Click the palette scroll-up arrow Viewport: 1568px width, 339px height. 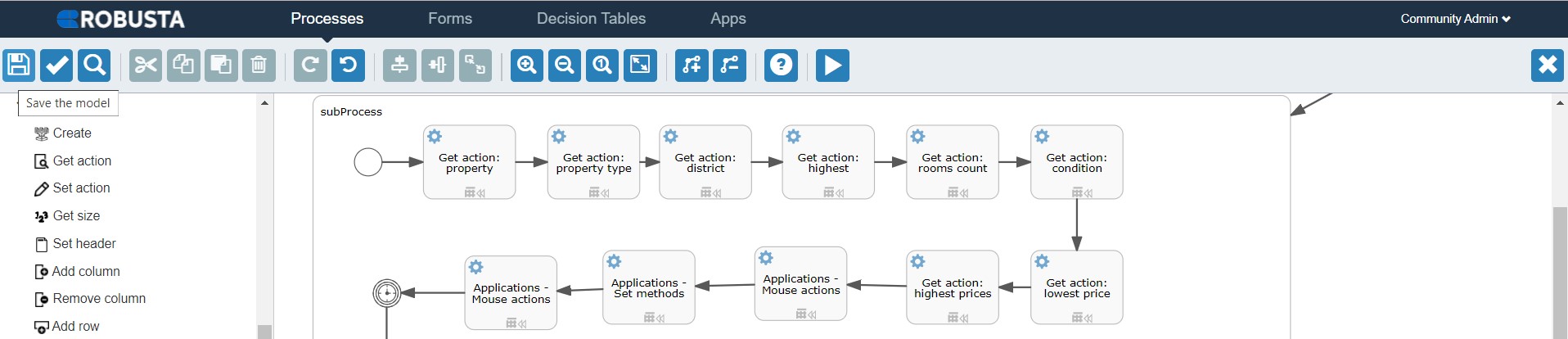tap(264, 103)
